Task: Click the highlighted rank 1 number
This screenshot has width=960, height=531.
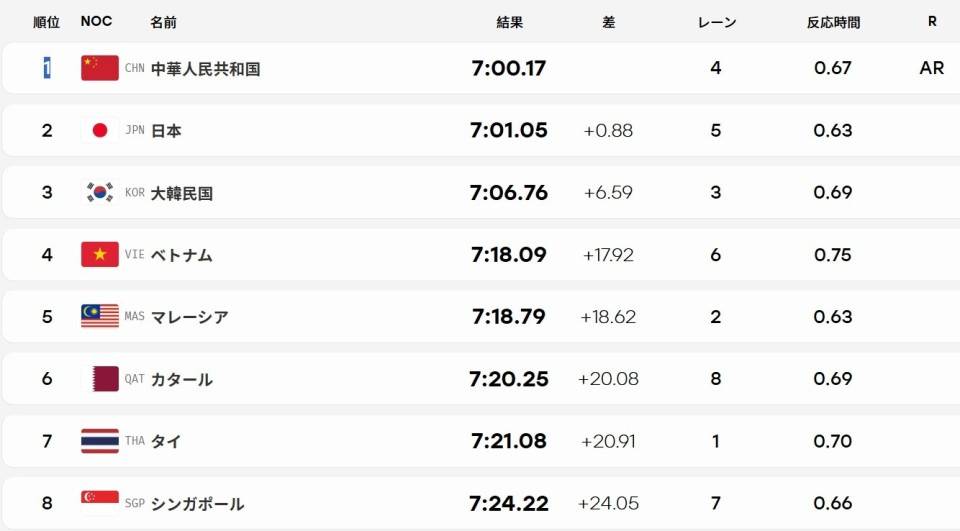Action: coord(47,67)
